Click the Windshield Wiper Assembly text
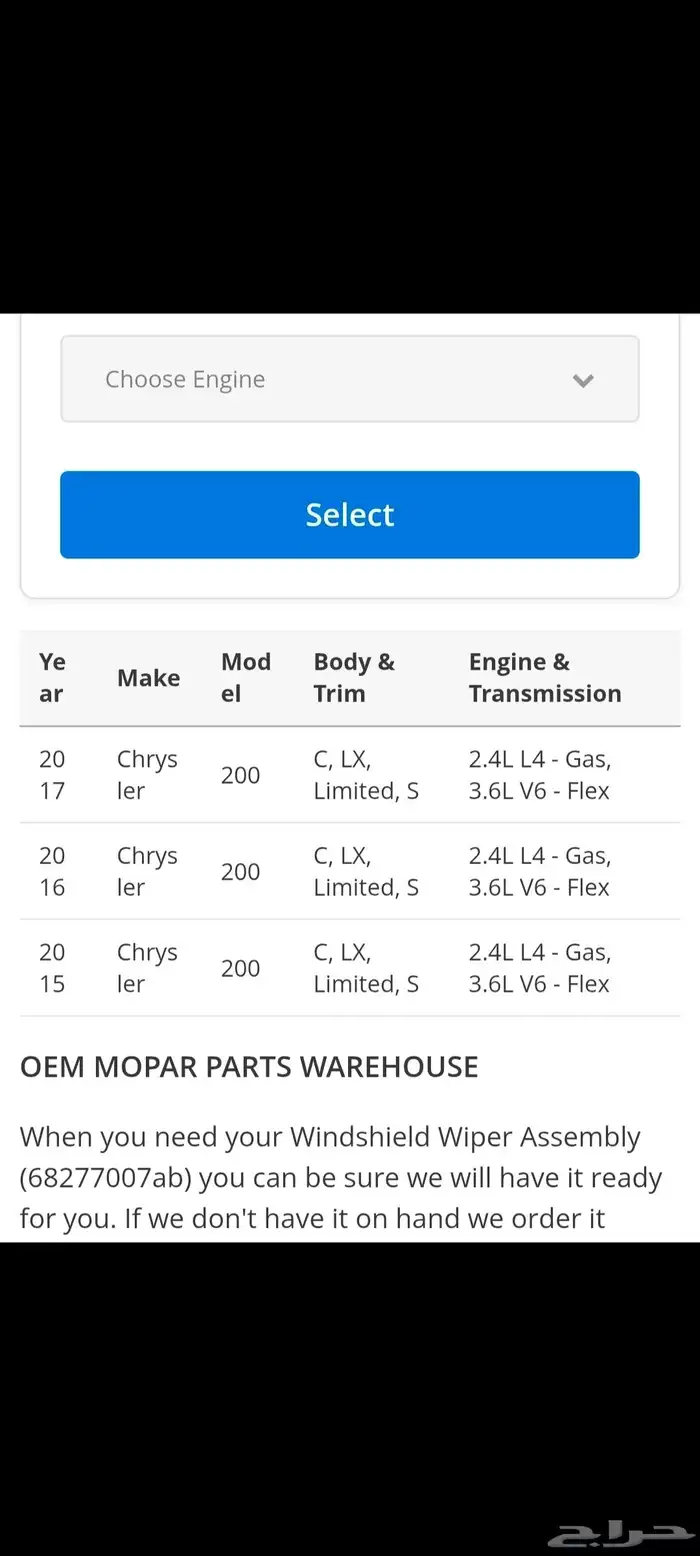 point(465,1137)
